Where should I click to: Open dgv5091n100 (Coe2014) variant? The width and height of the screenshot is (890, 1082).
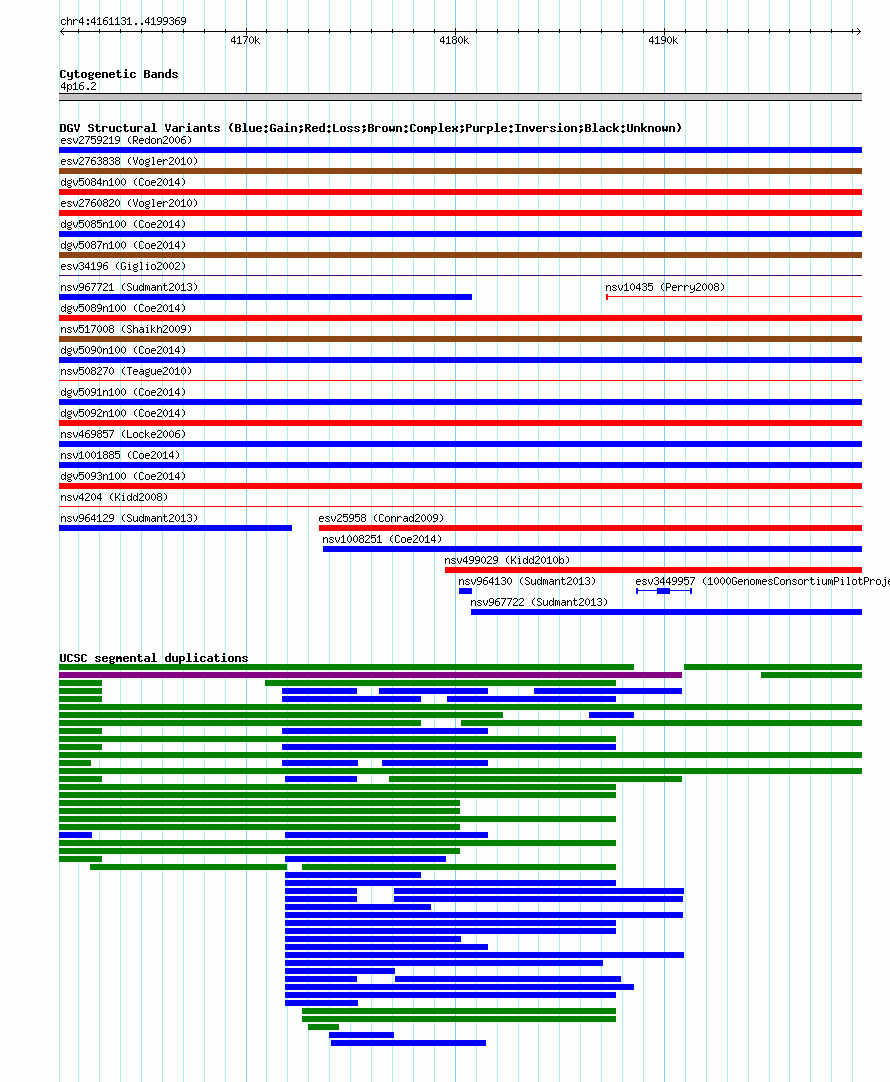pyautogui.click(x=123, y=392)
